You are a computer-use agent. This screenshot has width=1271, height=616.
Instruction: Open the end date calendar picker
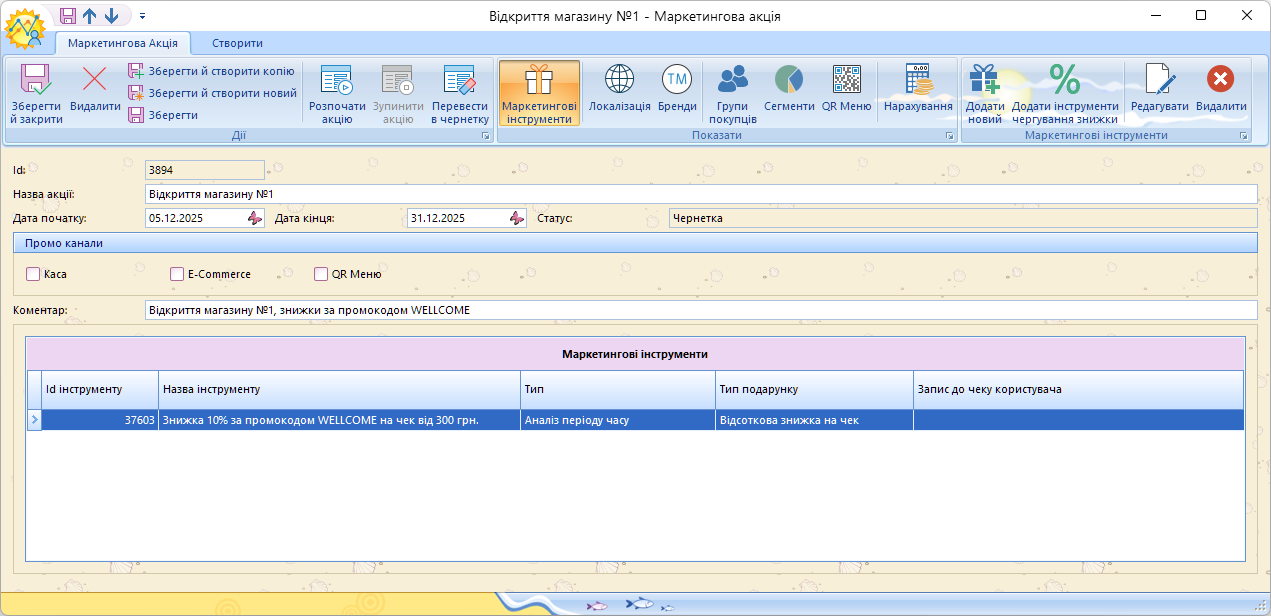point(516,218)
